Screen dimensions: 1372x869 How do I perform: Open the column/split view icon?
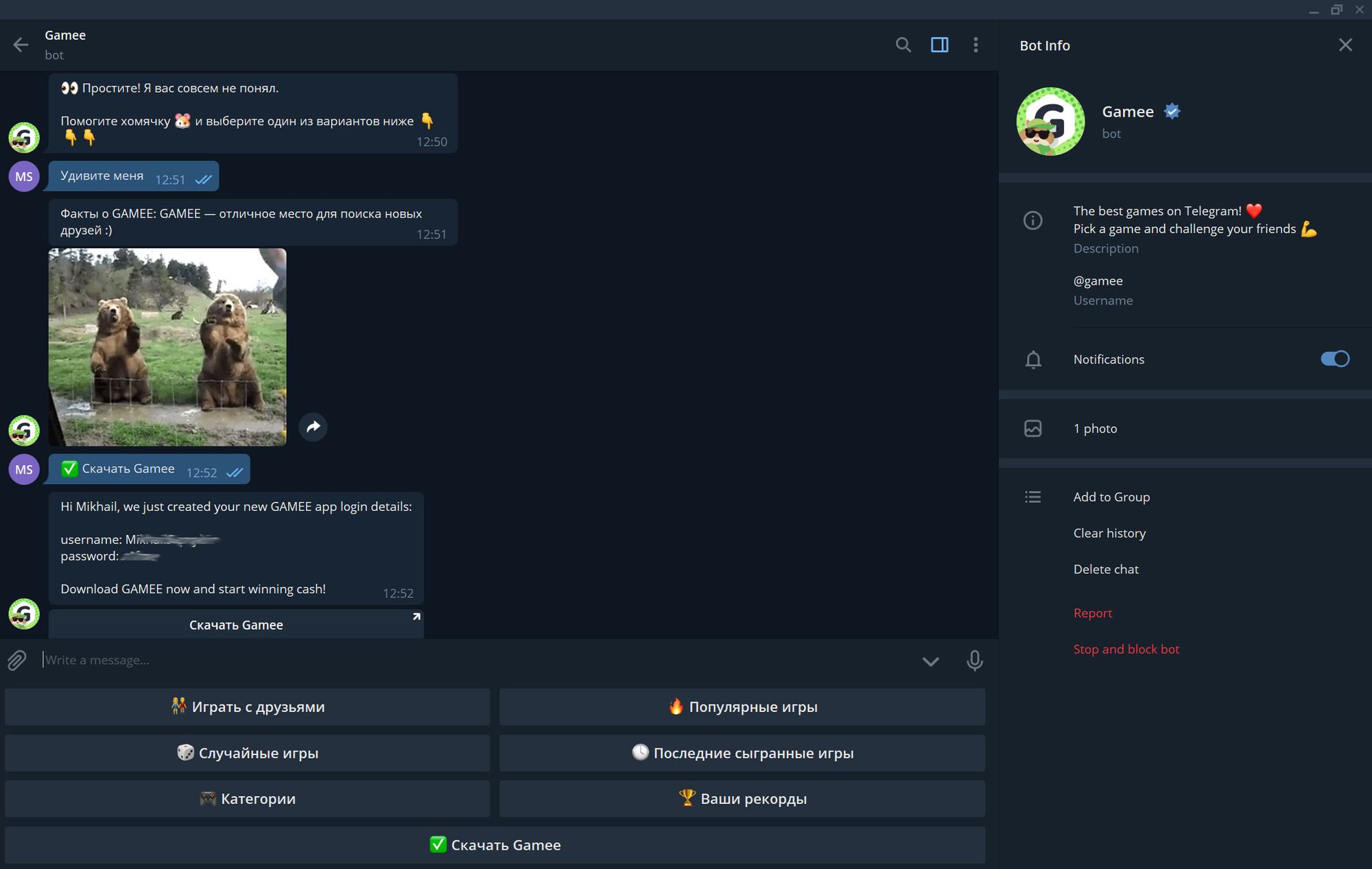(937, 43)
